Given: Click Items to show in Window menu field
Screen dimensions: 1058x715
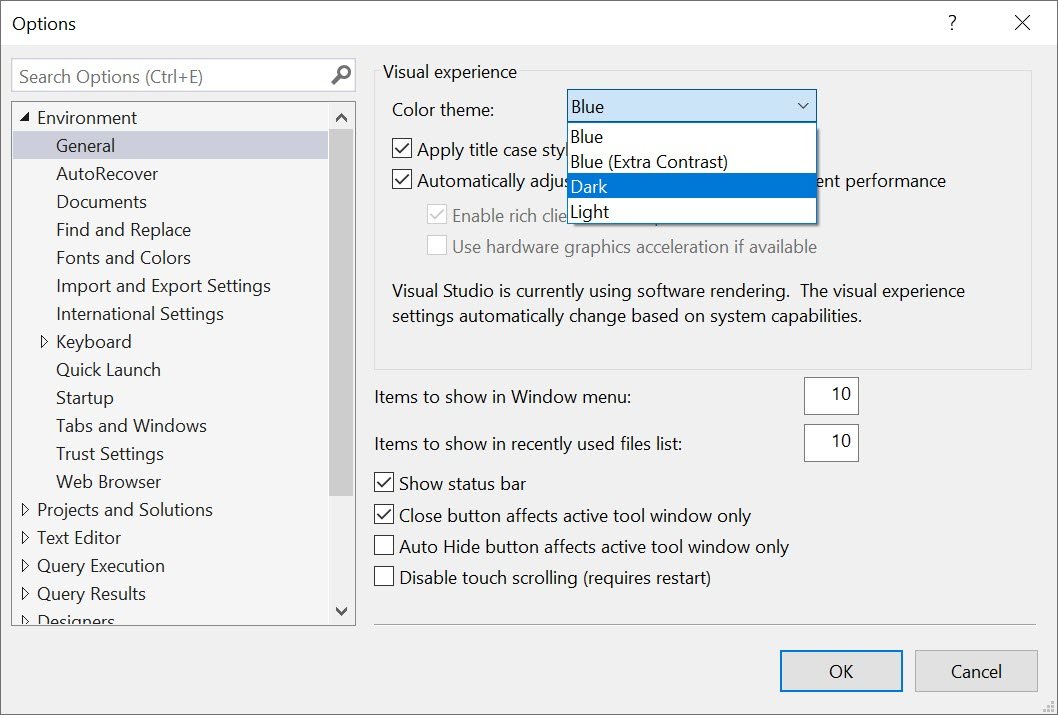Looking at the screenshot, I should [x=831, y=395].
